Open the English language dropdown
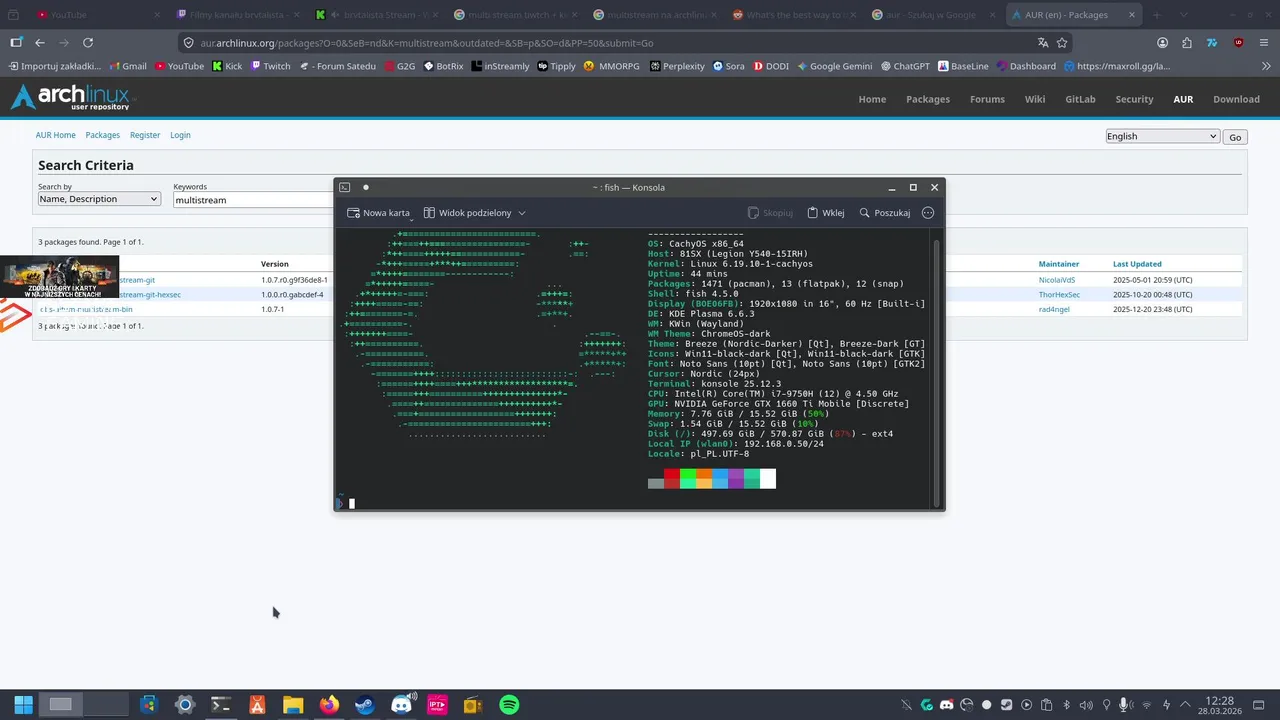The image size is (1280, 720). pos(1163,136)
